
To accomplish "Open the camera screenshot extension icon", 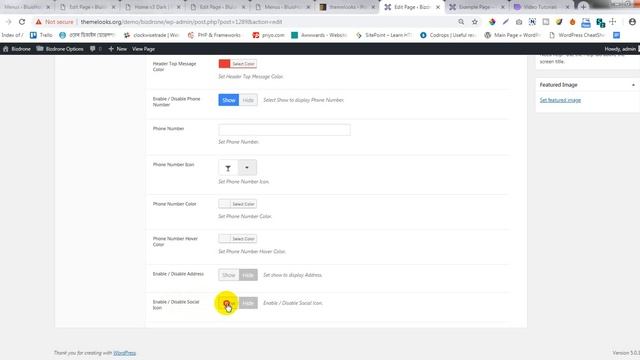I will point(519,22).
